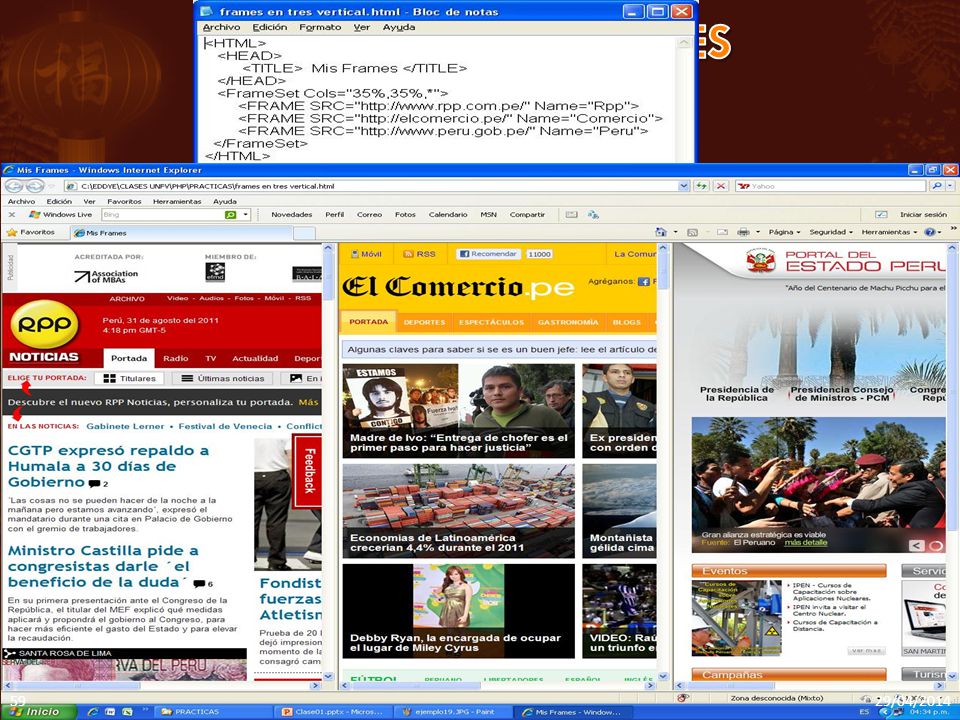Click the mail envelope icon after Compartir
Image resolution: width=960 pixels, height=720 pixels.
(x=571, y=215)
